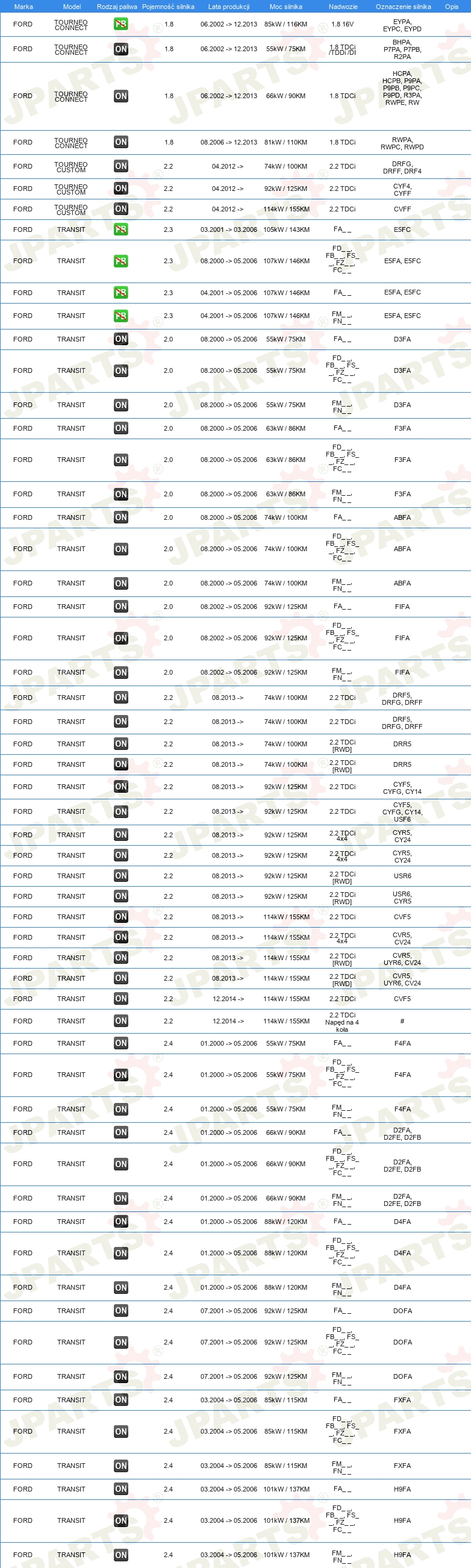The image size is (471, 1568).
Task: Select 1.8 displacement in Tourneo Connect 81kW row
Action: [169, 142]
